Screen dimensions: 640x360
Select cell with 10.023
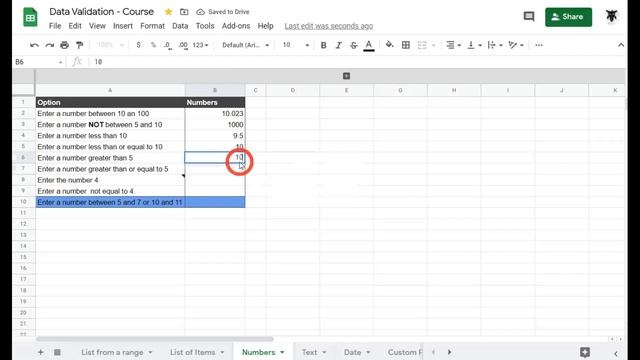215,113
